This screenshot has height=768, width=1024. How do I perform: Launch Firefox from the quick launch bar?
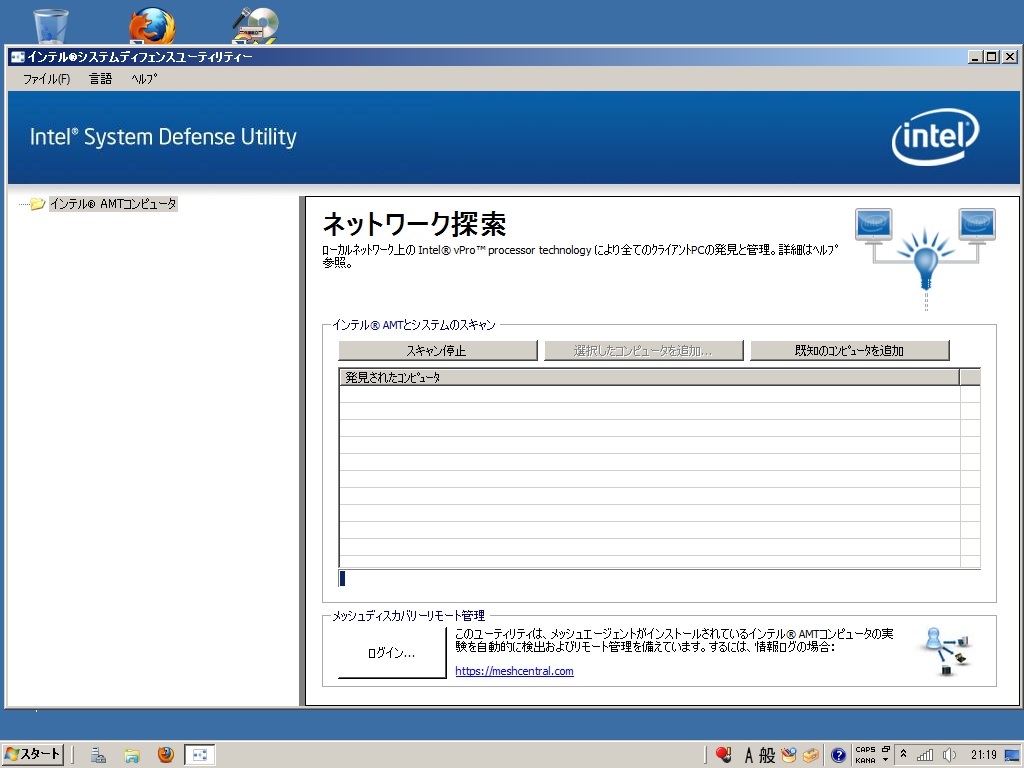[x=165, y=755]
